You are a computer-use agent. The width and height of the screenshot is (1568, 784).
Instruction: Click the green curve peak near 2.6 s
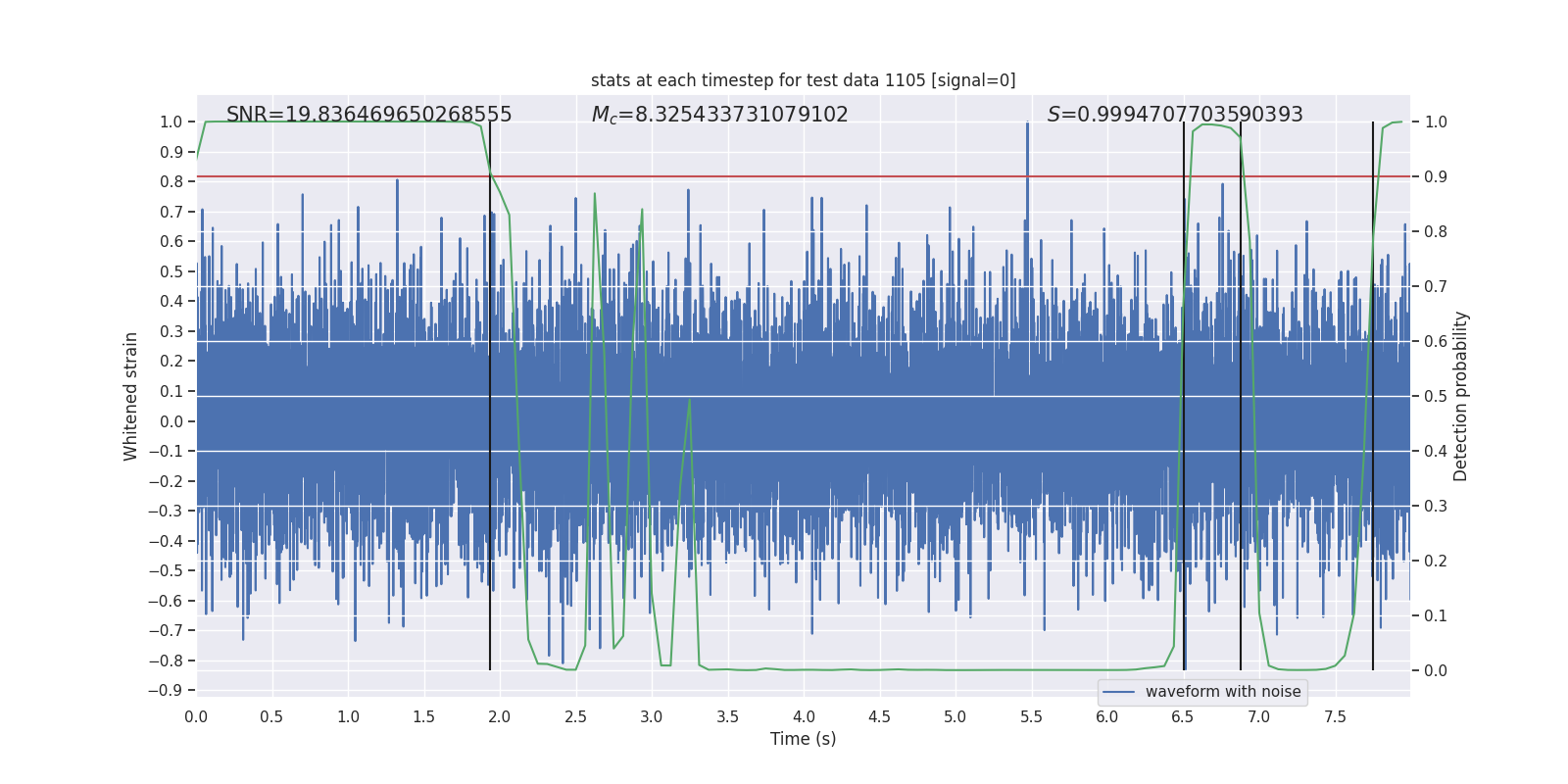(x=595, y=196)
